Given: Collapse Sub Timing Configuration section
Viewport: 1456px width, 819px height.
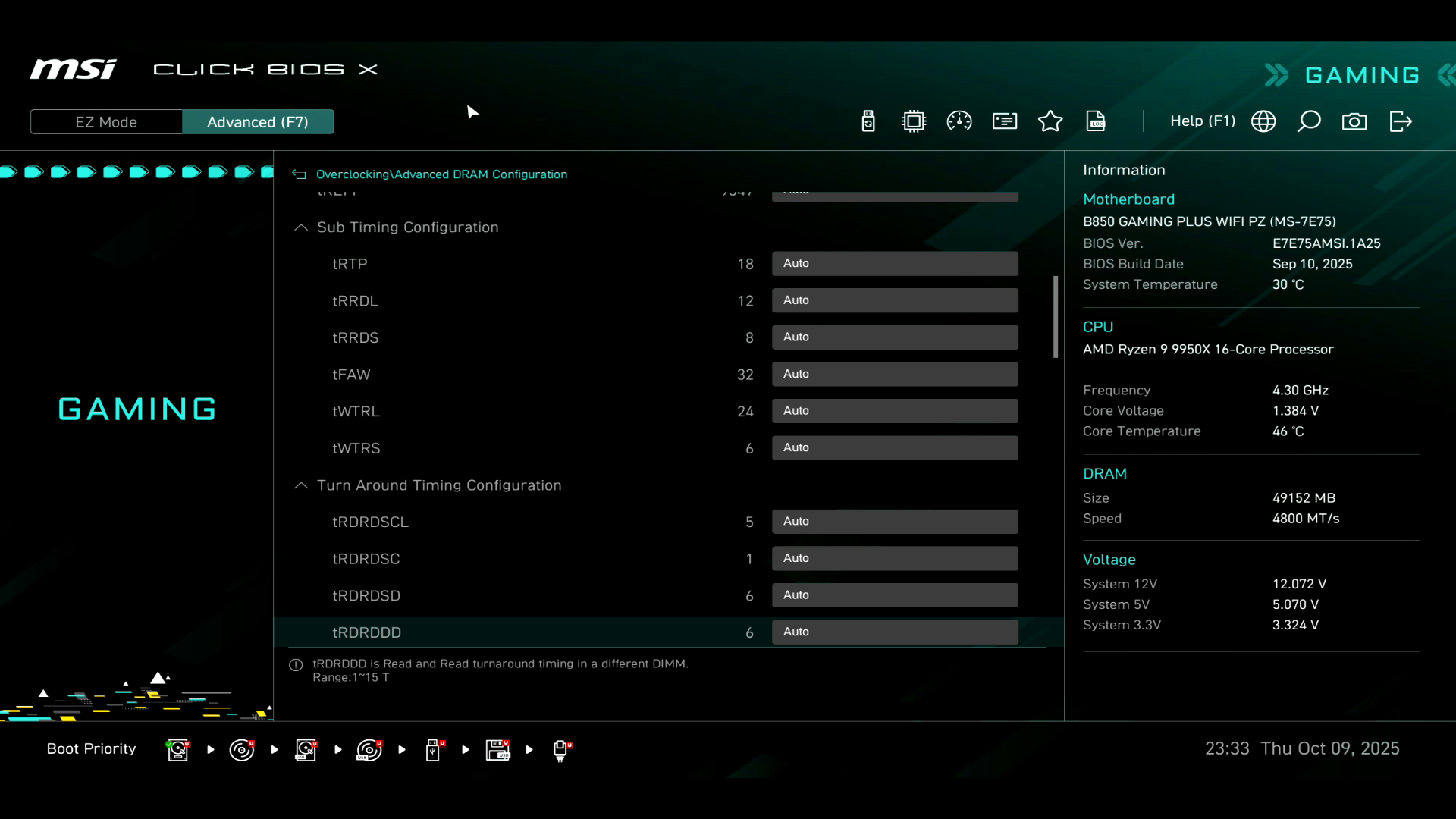Looking at the screenshot, I should (x=301, y=227).
